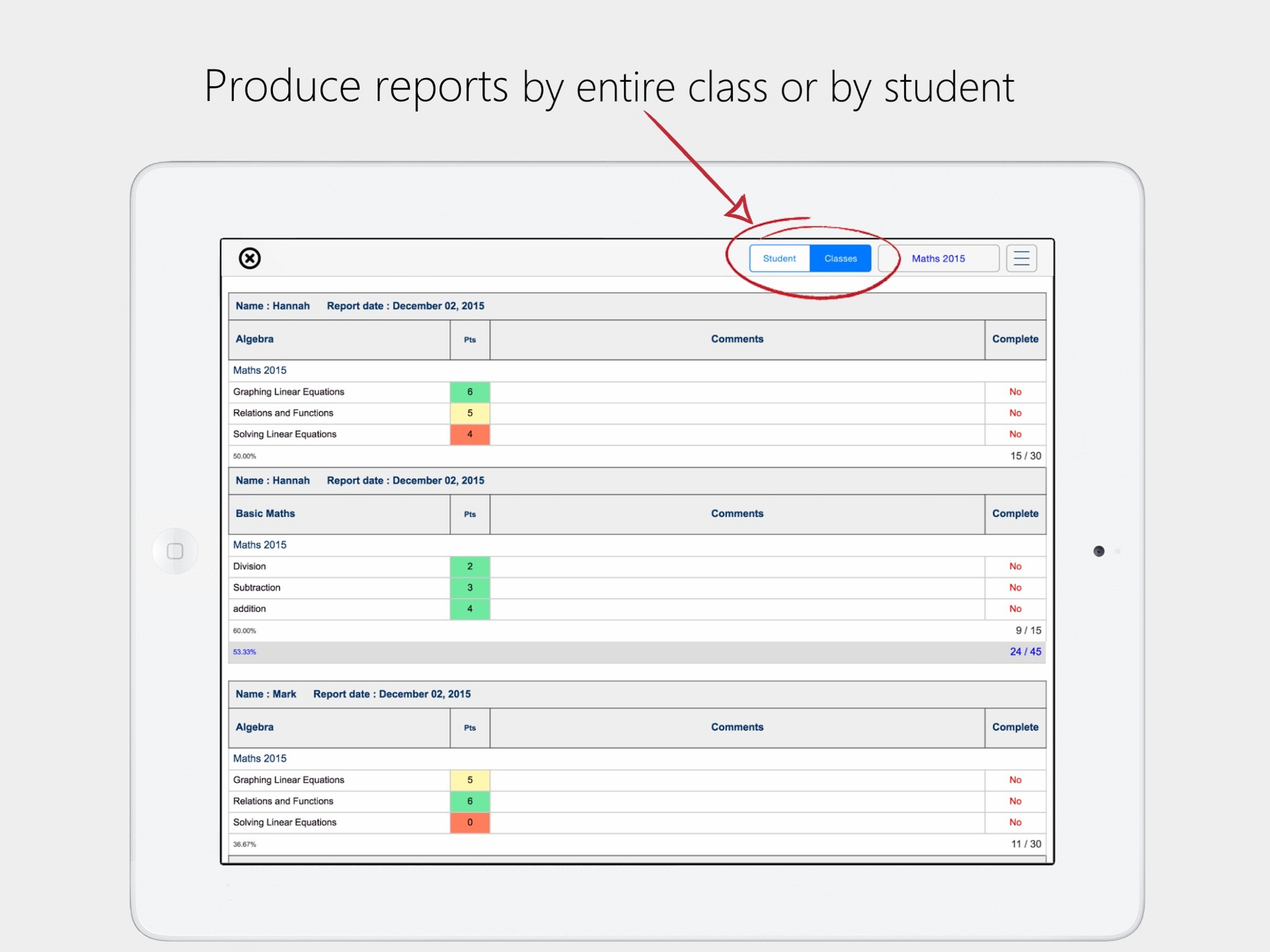
Task: Click the first Name : Hannah header
Action: point(272,306)
